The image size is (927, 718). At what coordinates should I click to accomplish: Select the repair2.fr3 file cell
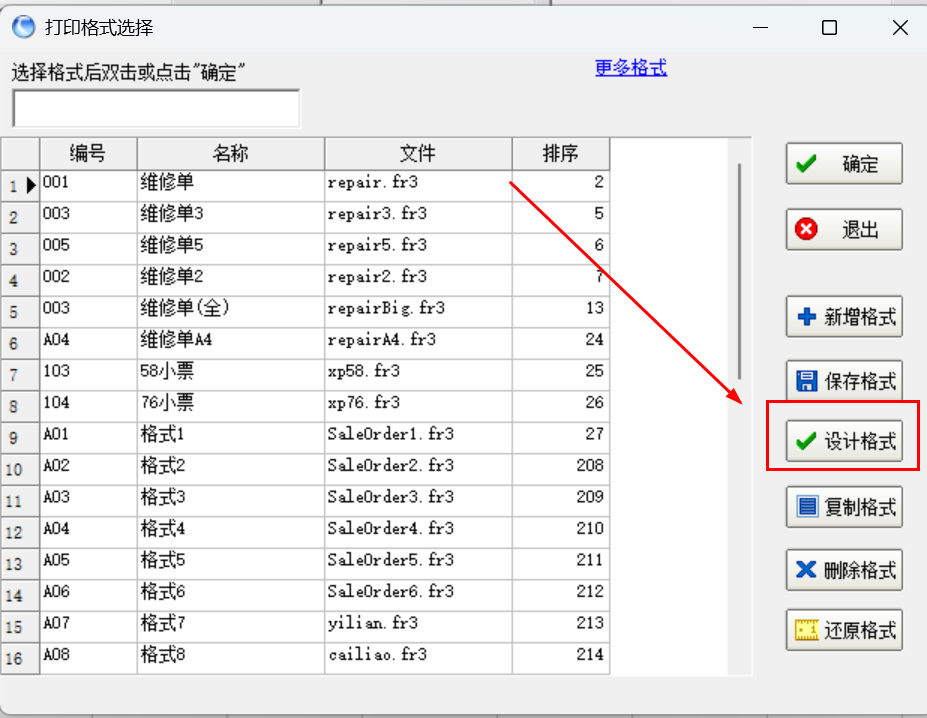click(418, 280)
